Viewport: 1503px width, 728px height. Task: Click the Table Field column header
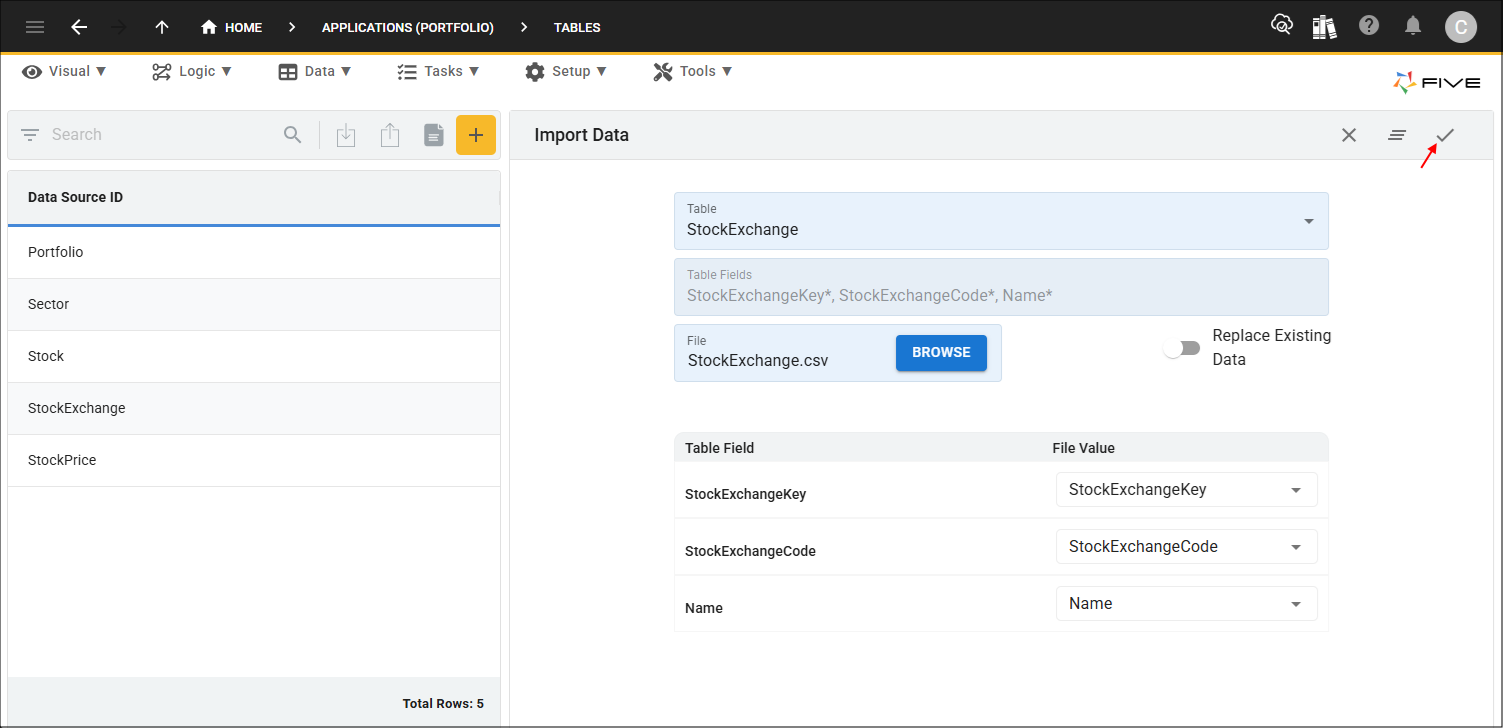720,448
